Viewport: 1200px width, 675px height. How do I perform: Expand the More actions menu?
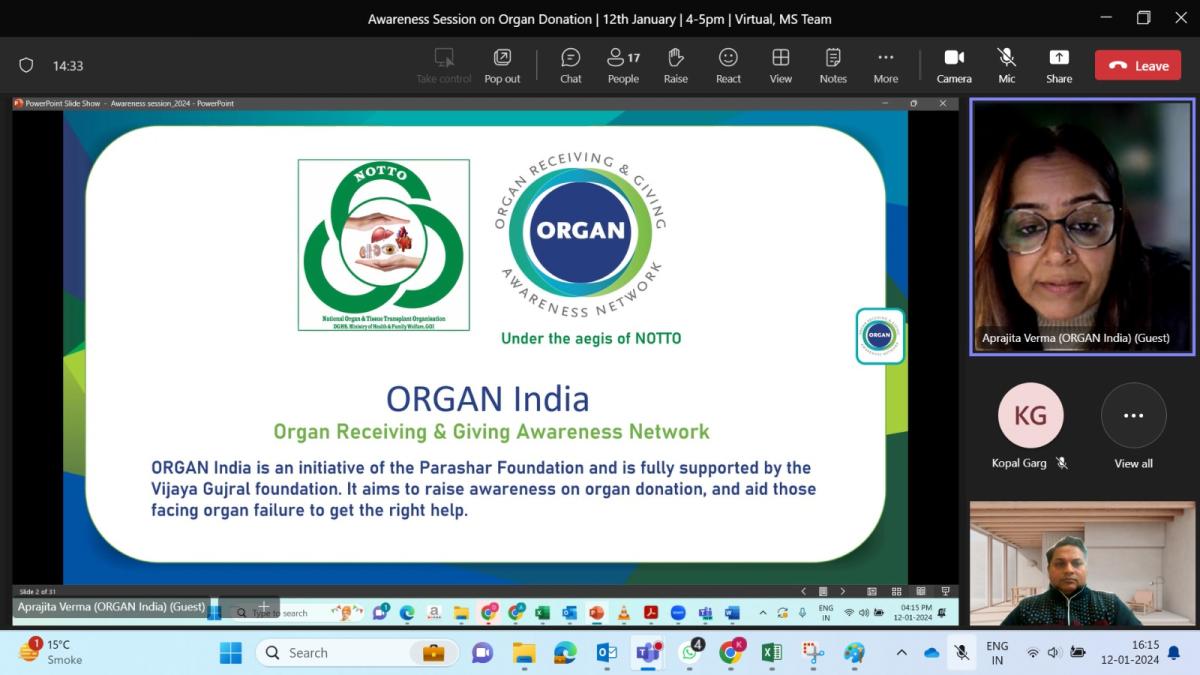(x=885, y=65)
